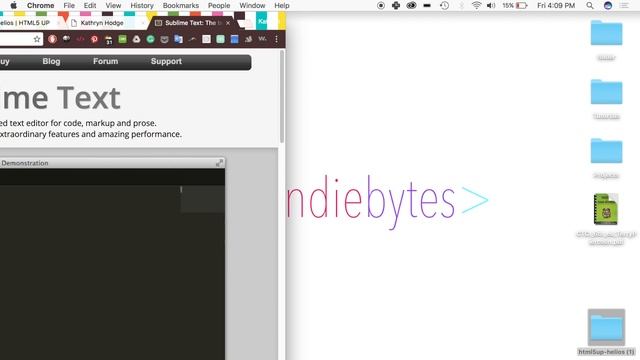The height and width of the screenshot is (360, 640).
Task: Open the Google Calendar extension showing 31
Action: click(x=109, y=40)
